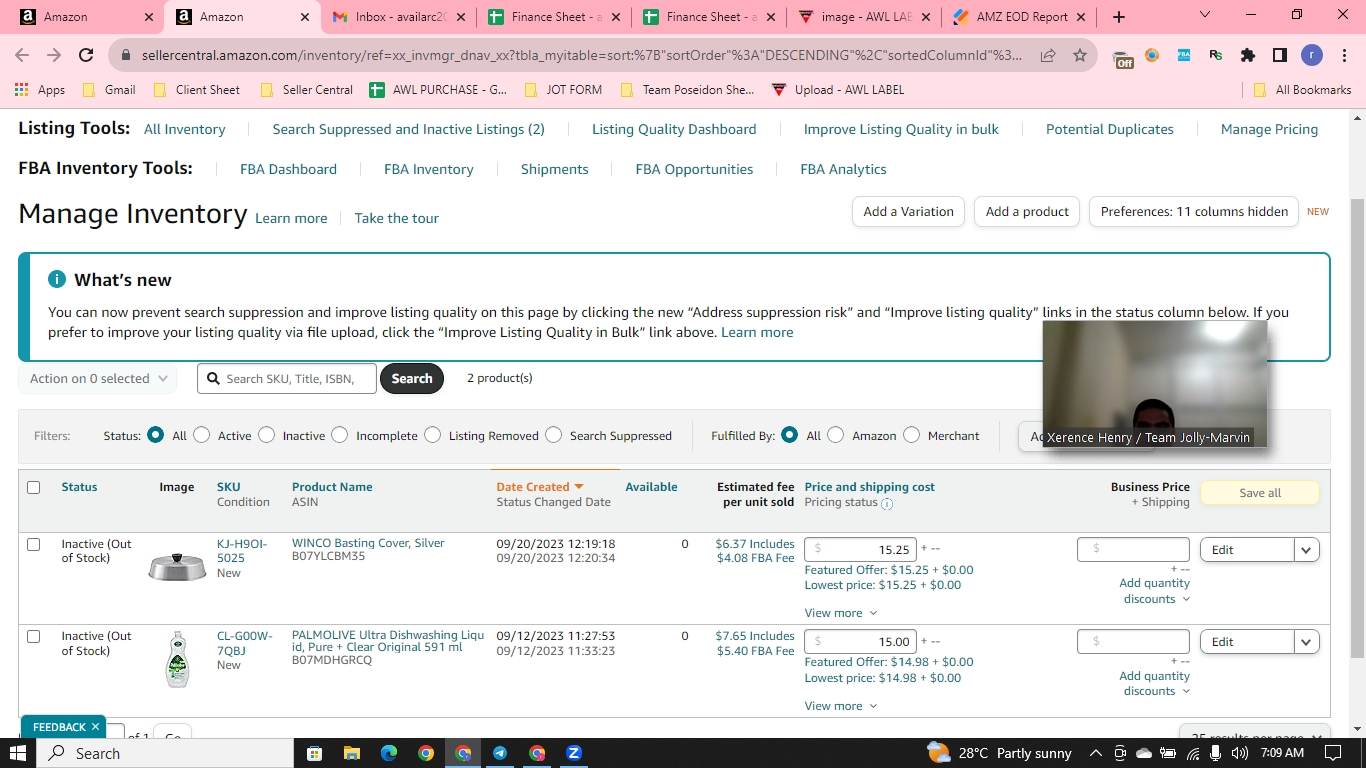This screenshot has height=768, width=1366.
Task: Choose Merchant under Fulfilled By
Action: 912,435
